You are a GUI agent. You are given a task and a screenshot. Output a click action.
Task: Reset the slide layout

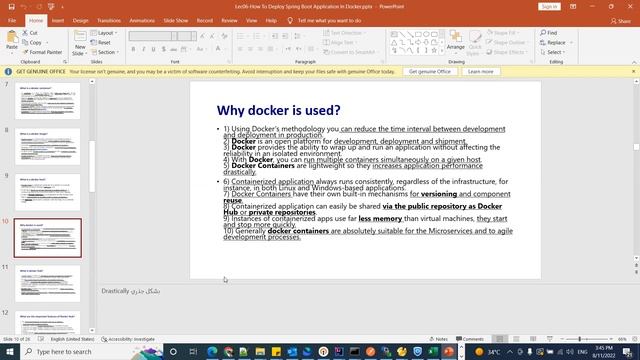click(x=101, y=42)
